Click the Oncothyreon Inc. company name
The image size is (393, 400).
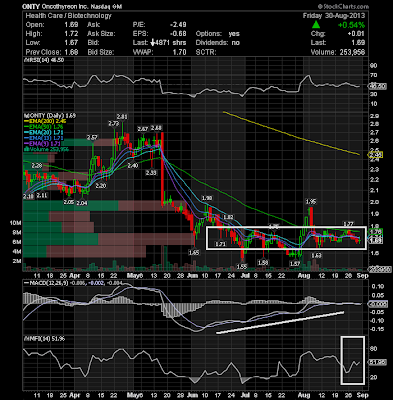click(x=64, y=6)
